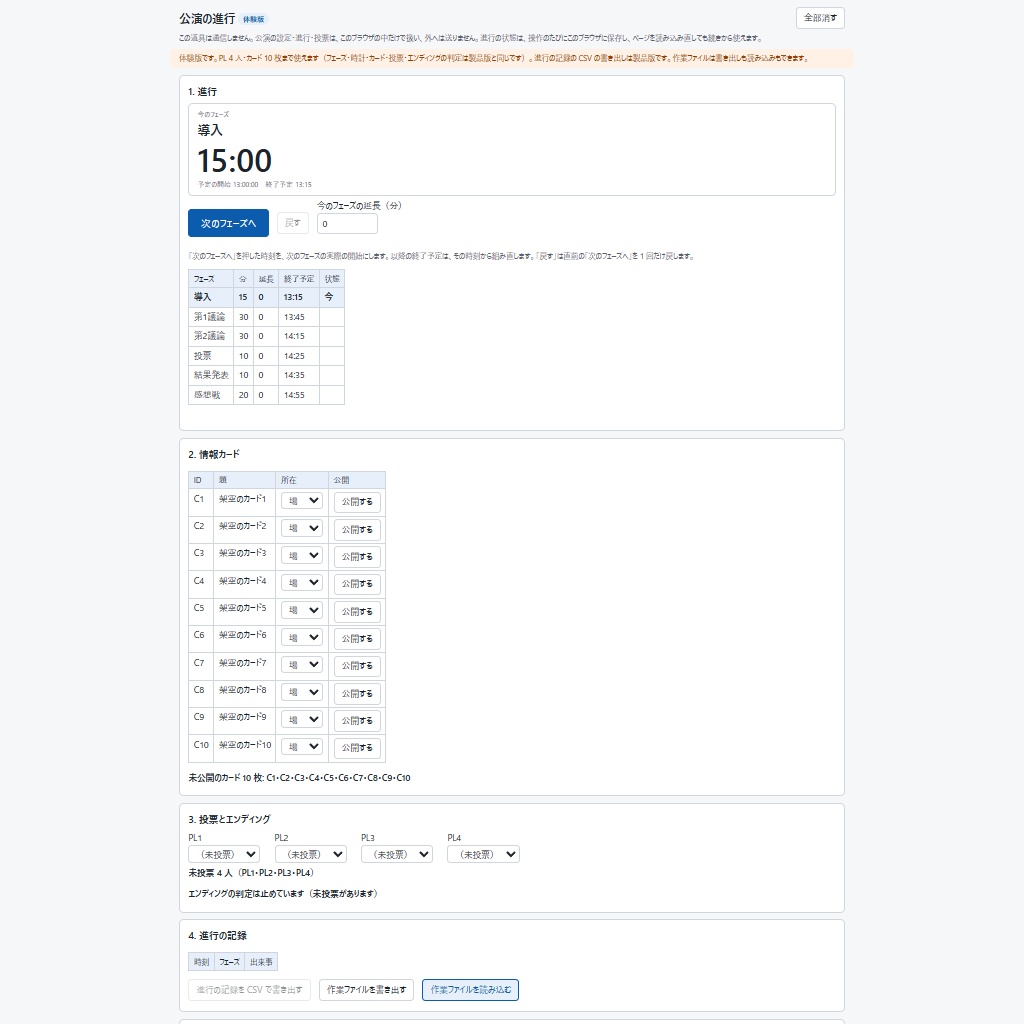Click the 作業ファイルを書き出す button
The width and height of the screenshot is (1024, 1024).
366,990
